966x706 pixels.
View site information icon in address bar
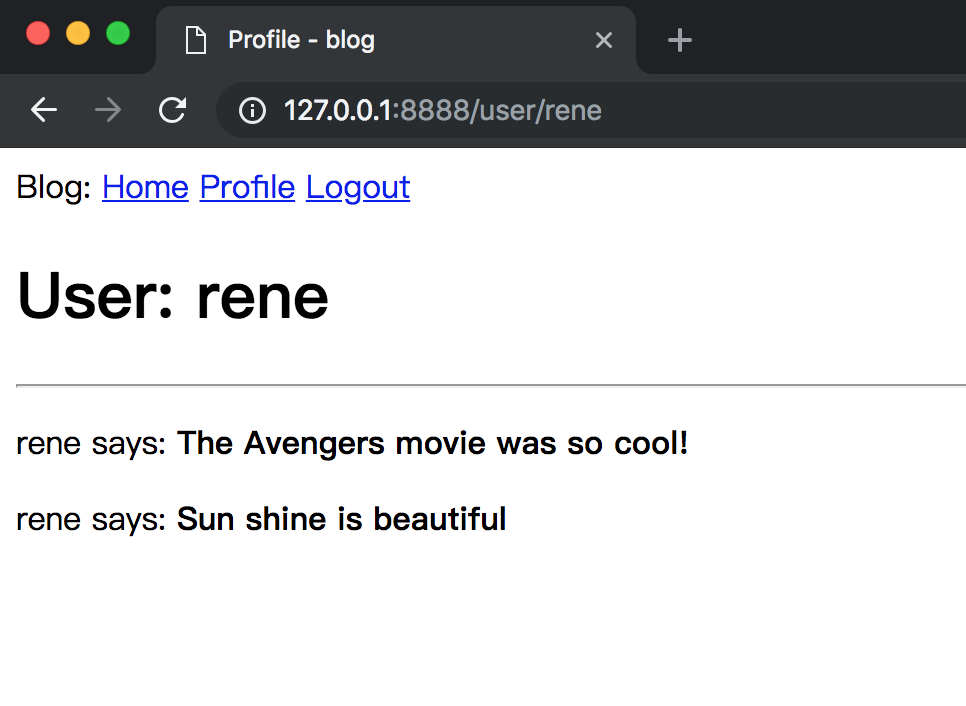click(252, 110)
